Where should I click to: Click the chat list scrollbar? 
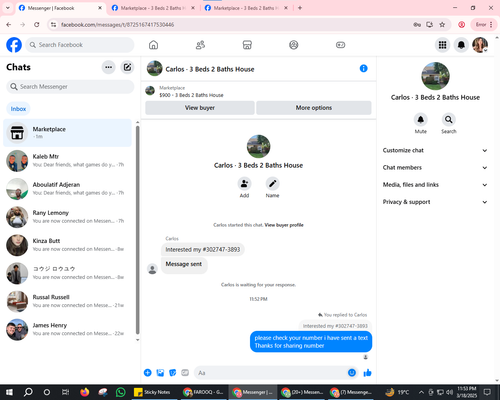click(137, 230)
